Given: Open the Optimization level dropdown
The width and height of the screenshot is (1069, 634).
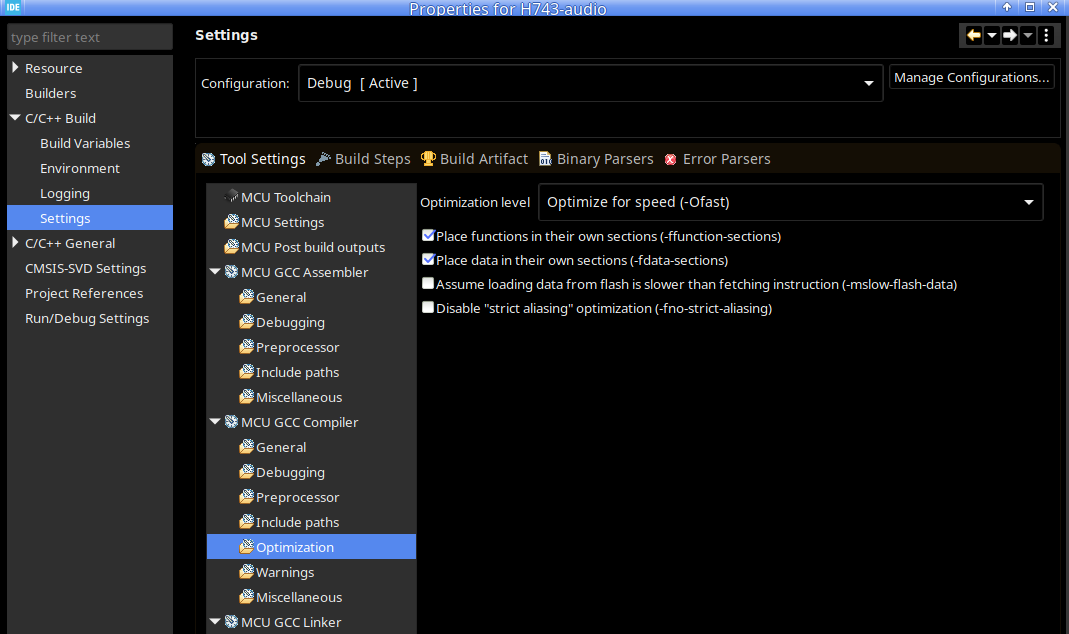Looking at the screenshot, I should pyautogui.click(x=790, y=202).
